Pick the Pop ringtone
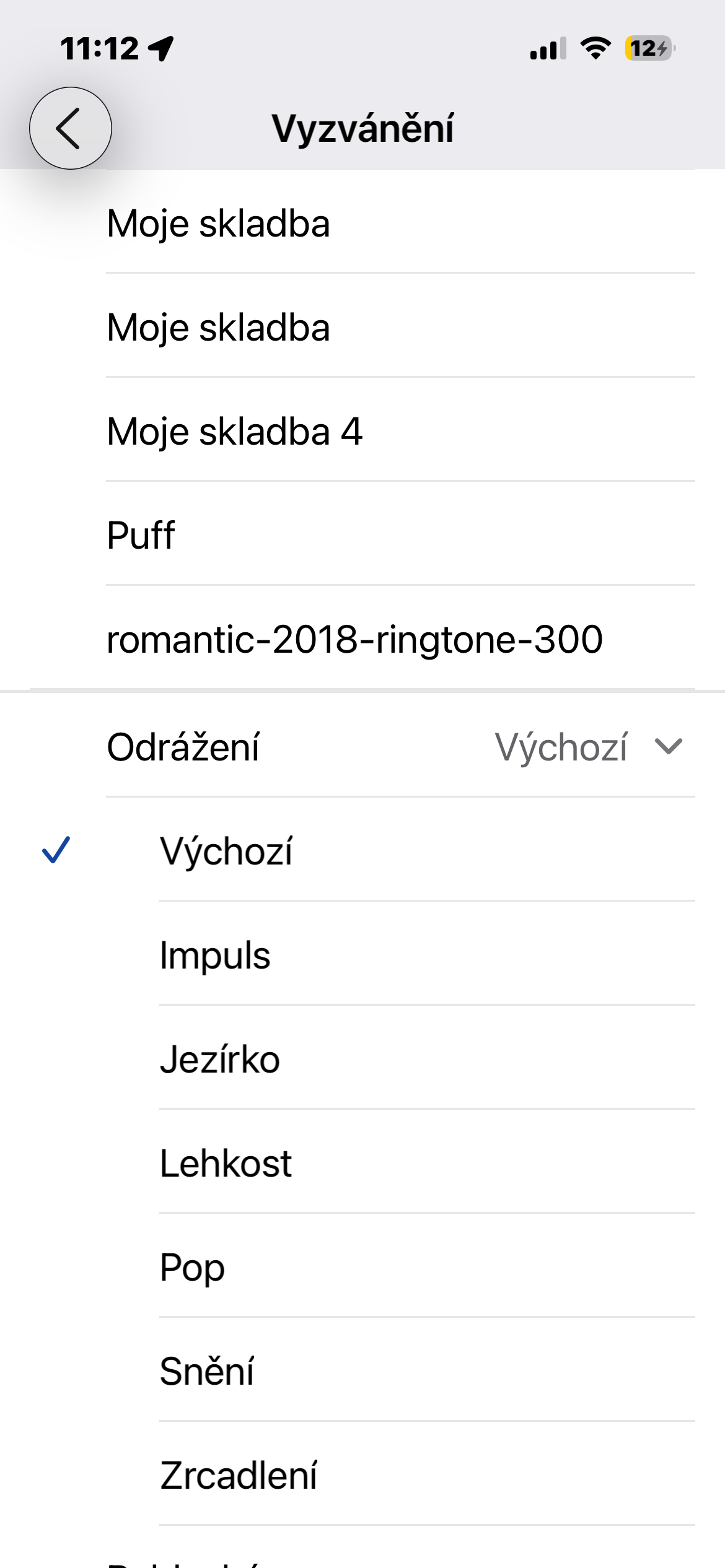 click(192, 1267)
